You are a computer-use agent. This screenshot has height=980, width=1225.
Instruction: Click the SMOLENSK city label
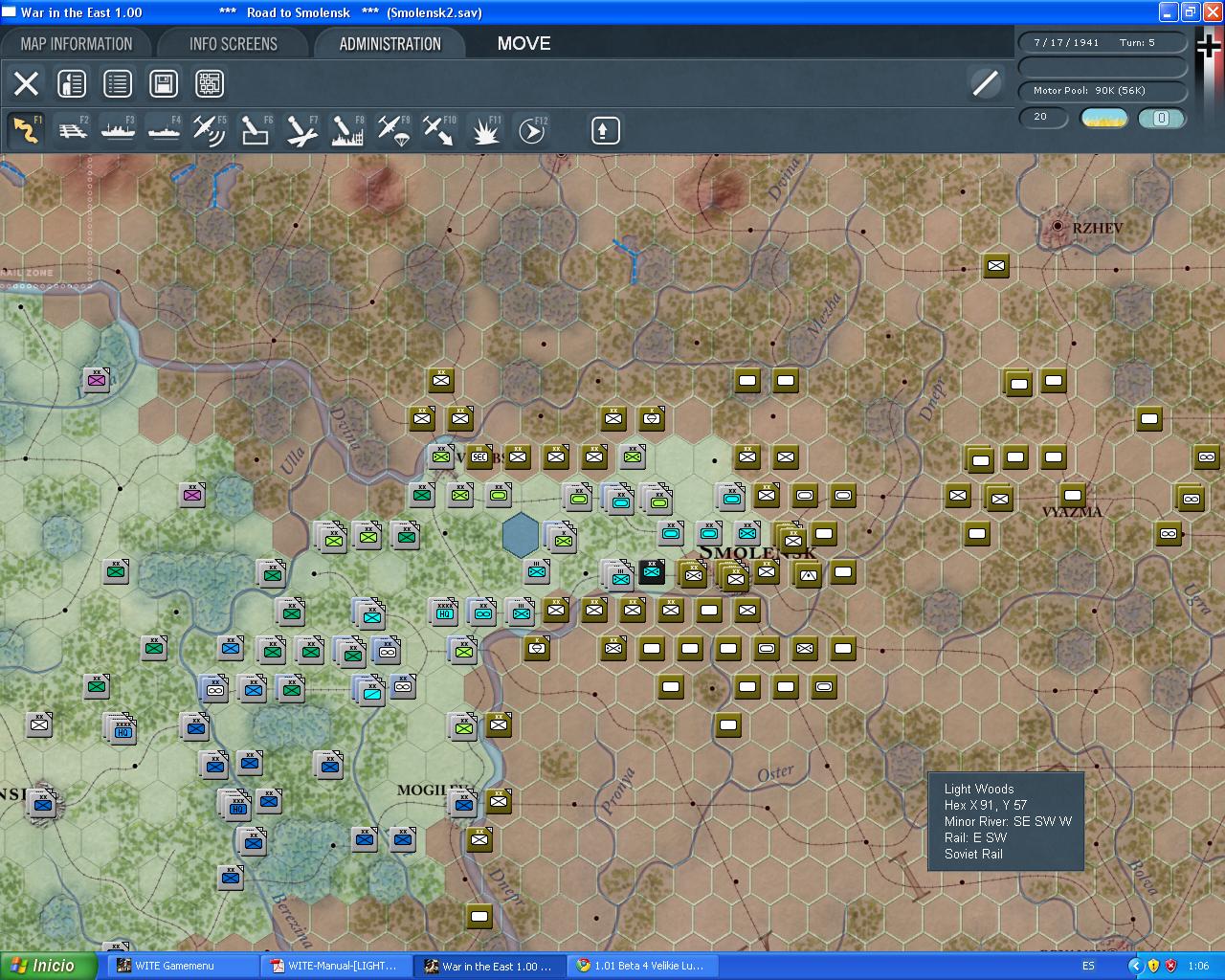pos(758,553)
